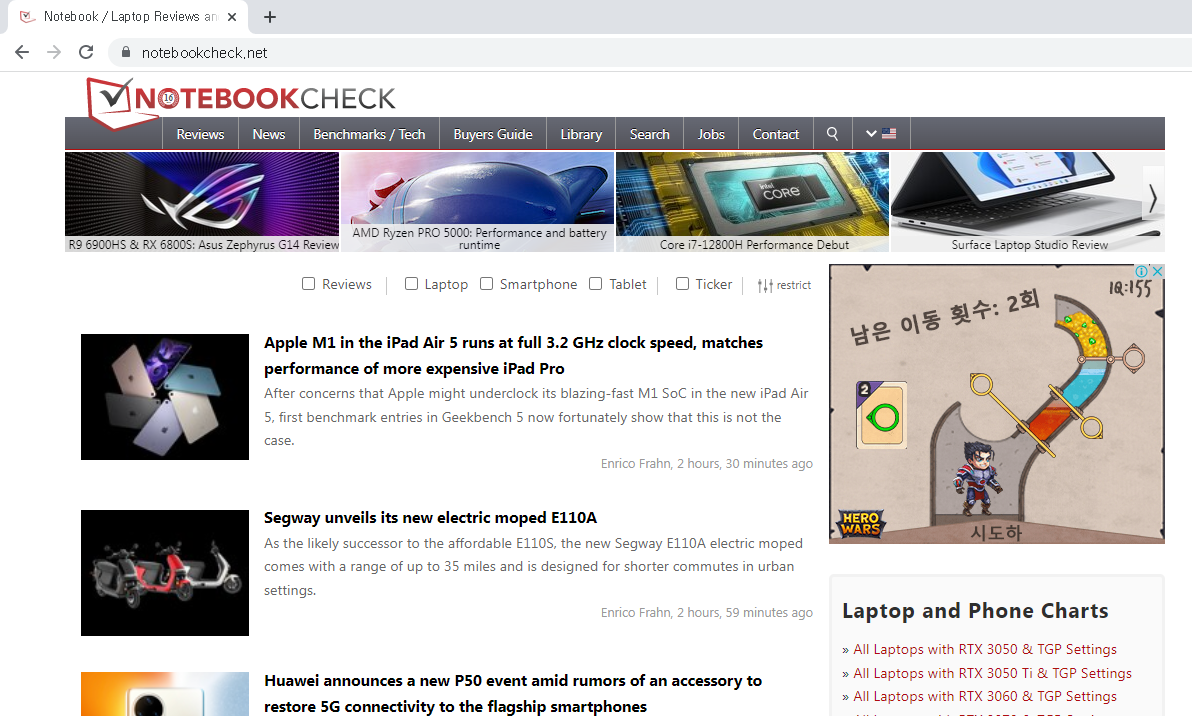Open the Buyers Guide menu
This screenshot has width=1192, height=716.
pyautogui.click(x=493, y=134)
